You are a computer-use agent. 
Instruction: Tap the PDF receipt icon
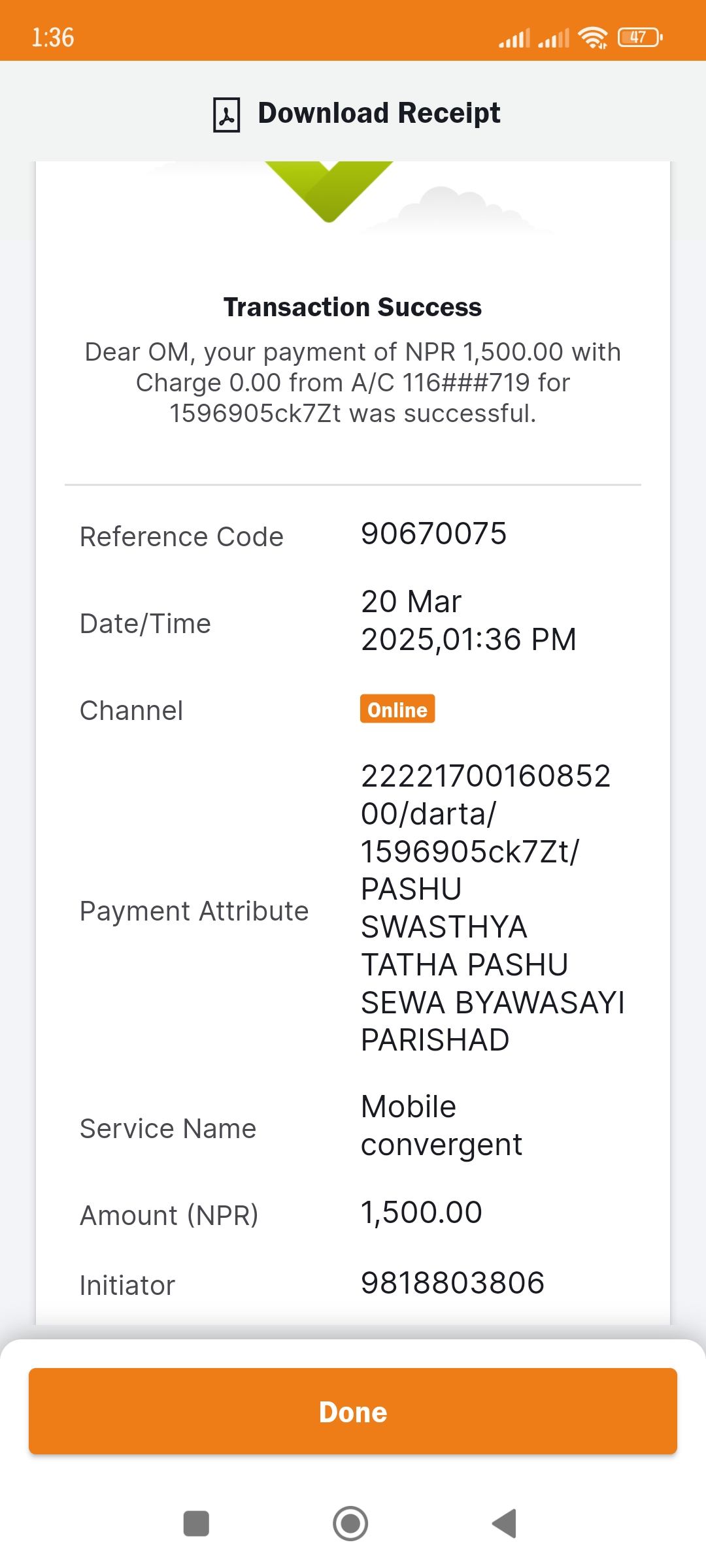(227, 115)
